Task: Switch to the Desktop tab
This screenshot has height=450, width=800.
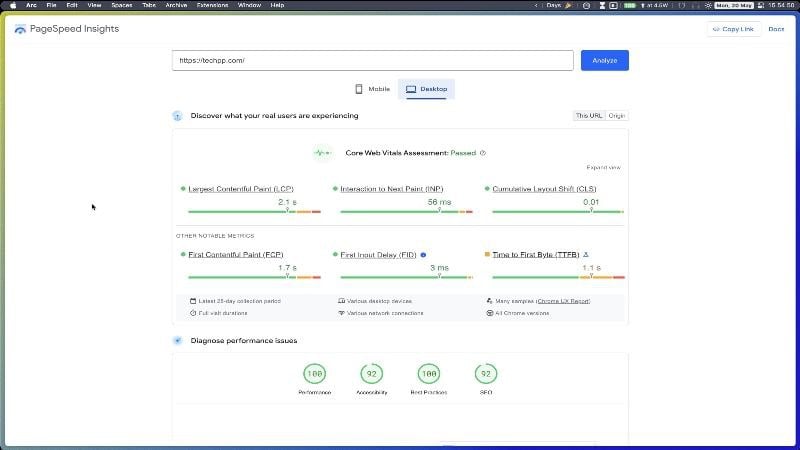Action: point(427,89)
